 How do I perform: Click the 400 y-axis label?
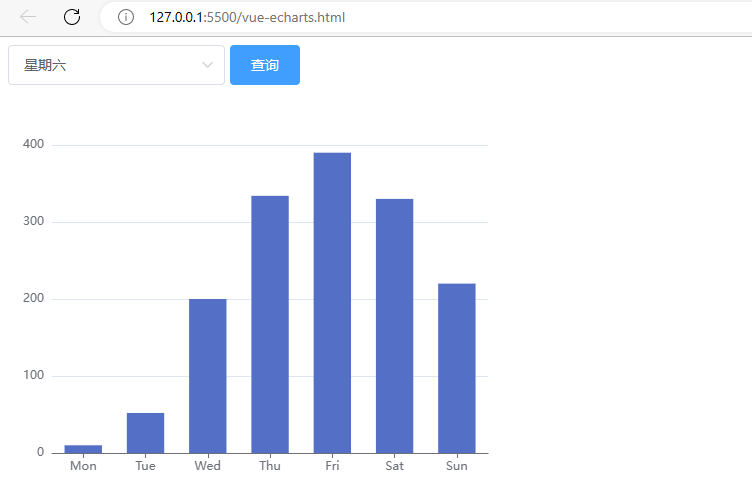click(34, 144)
